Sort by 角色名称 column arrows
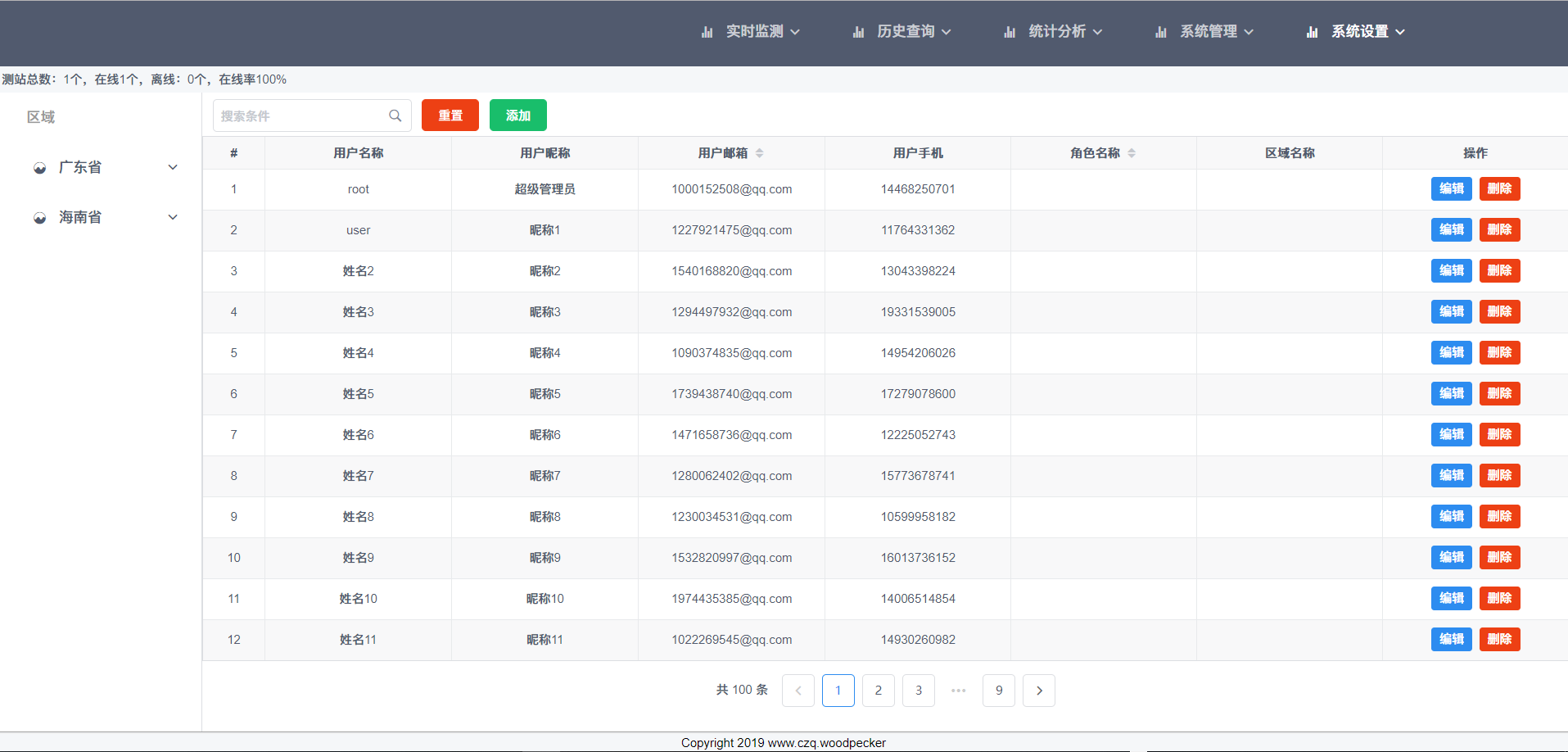 pyautogui.click(x=1132, y=153)
